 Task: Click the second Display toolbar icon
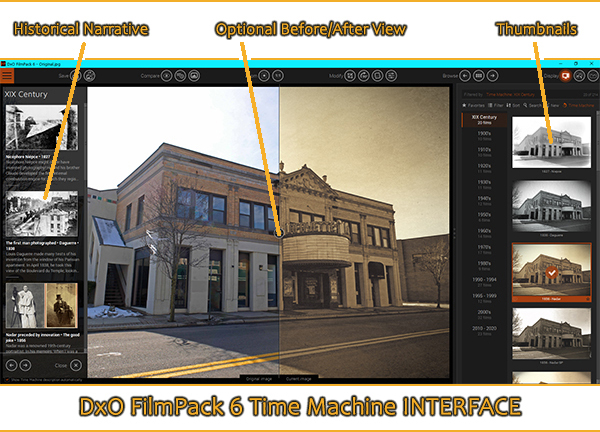[579, 76]
